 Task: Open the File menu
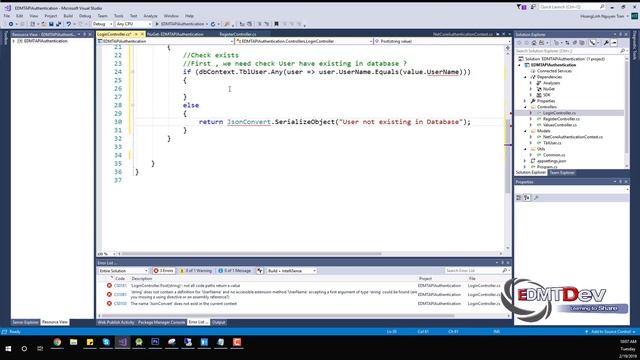[7, 16]
